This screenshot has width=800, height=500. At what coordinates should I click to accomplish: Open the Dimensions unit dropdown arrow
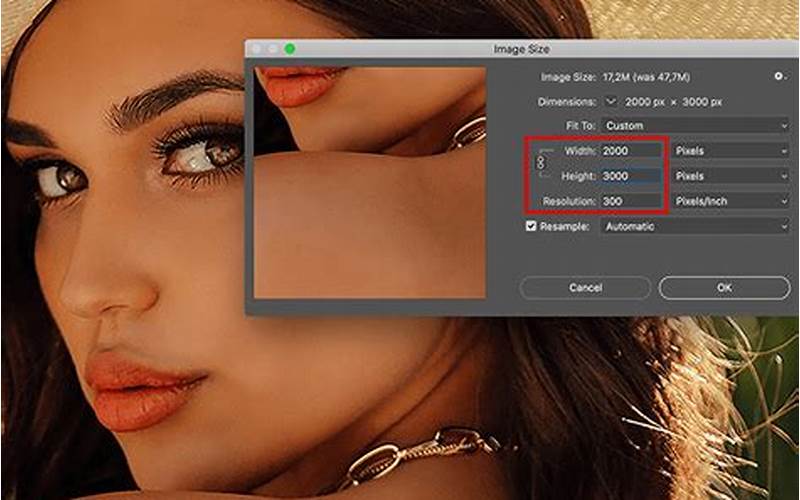coord(611,102)
